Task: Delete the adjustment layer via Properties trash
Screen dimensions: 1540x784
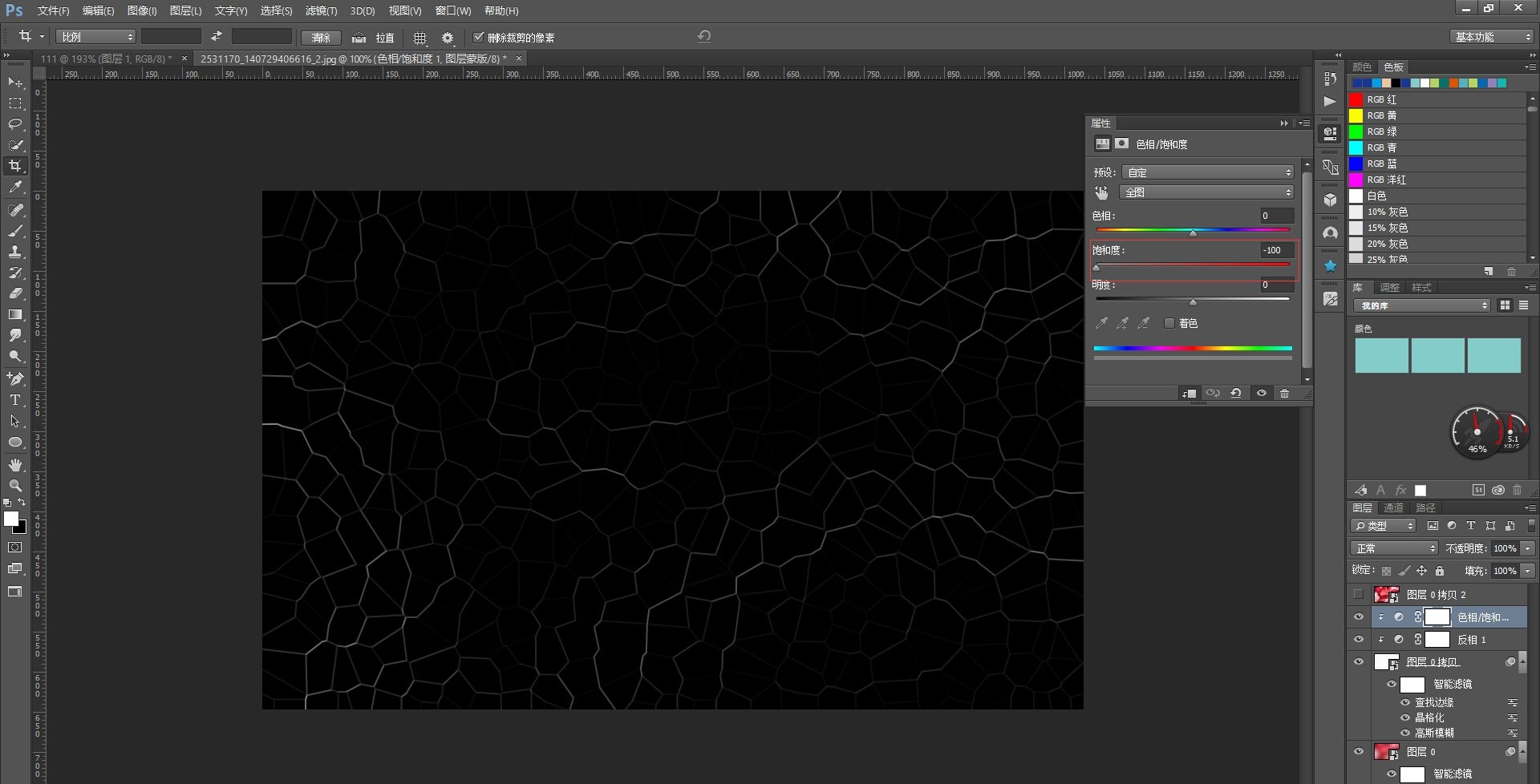Action: pos(1284,393)
